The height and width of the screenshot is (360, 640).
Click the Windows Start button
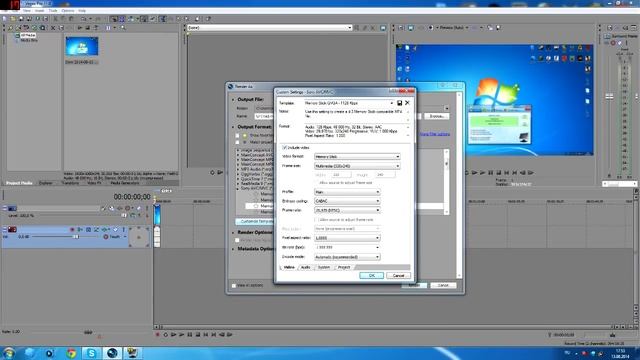point(9,353)
